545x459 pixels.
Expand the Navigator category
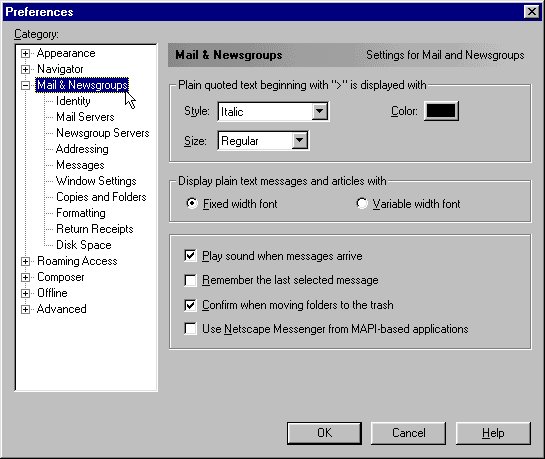click(x=25, y=69)
